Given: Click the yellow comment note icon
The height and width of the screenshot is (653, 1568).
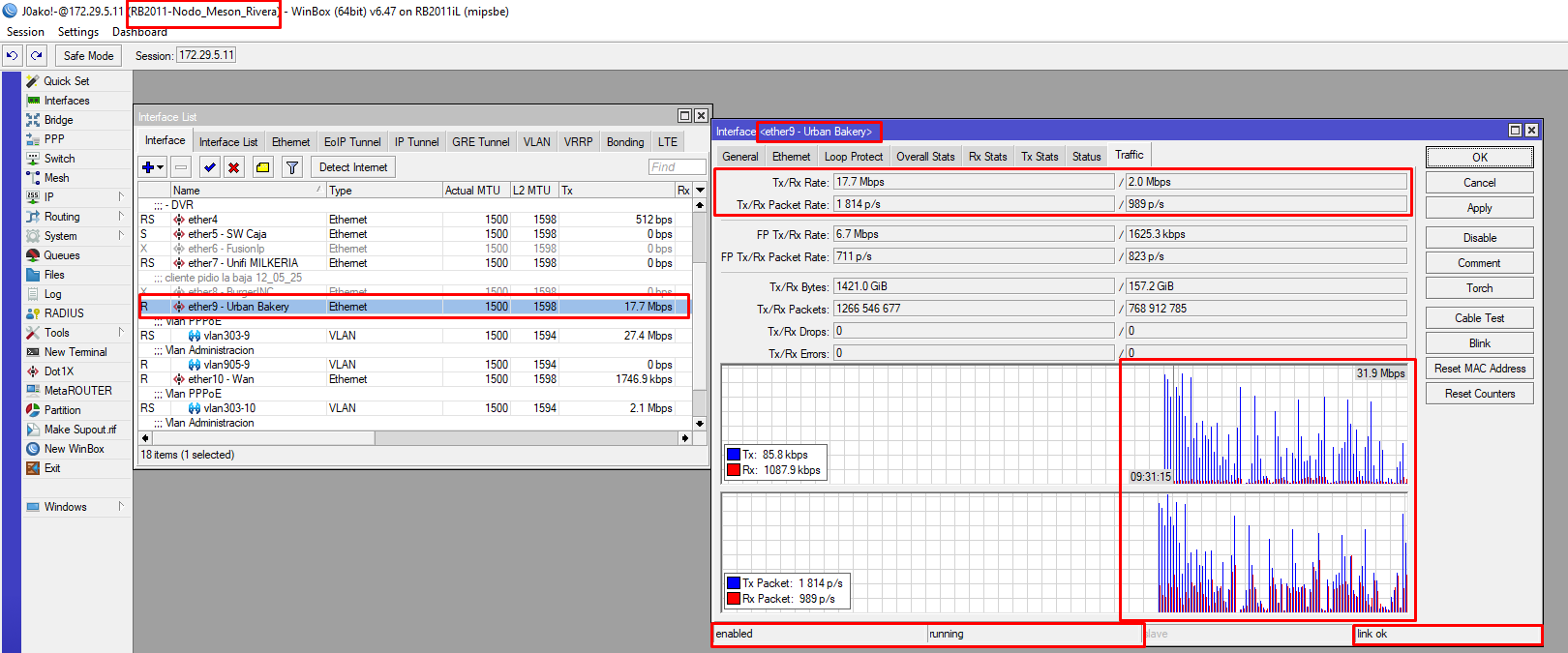Looking at the screenshot, I should click(263, 167).
